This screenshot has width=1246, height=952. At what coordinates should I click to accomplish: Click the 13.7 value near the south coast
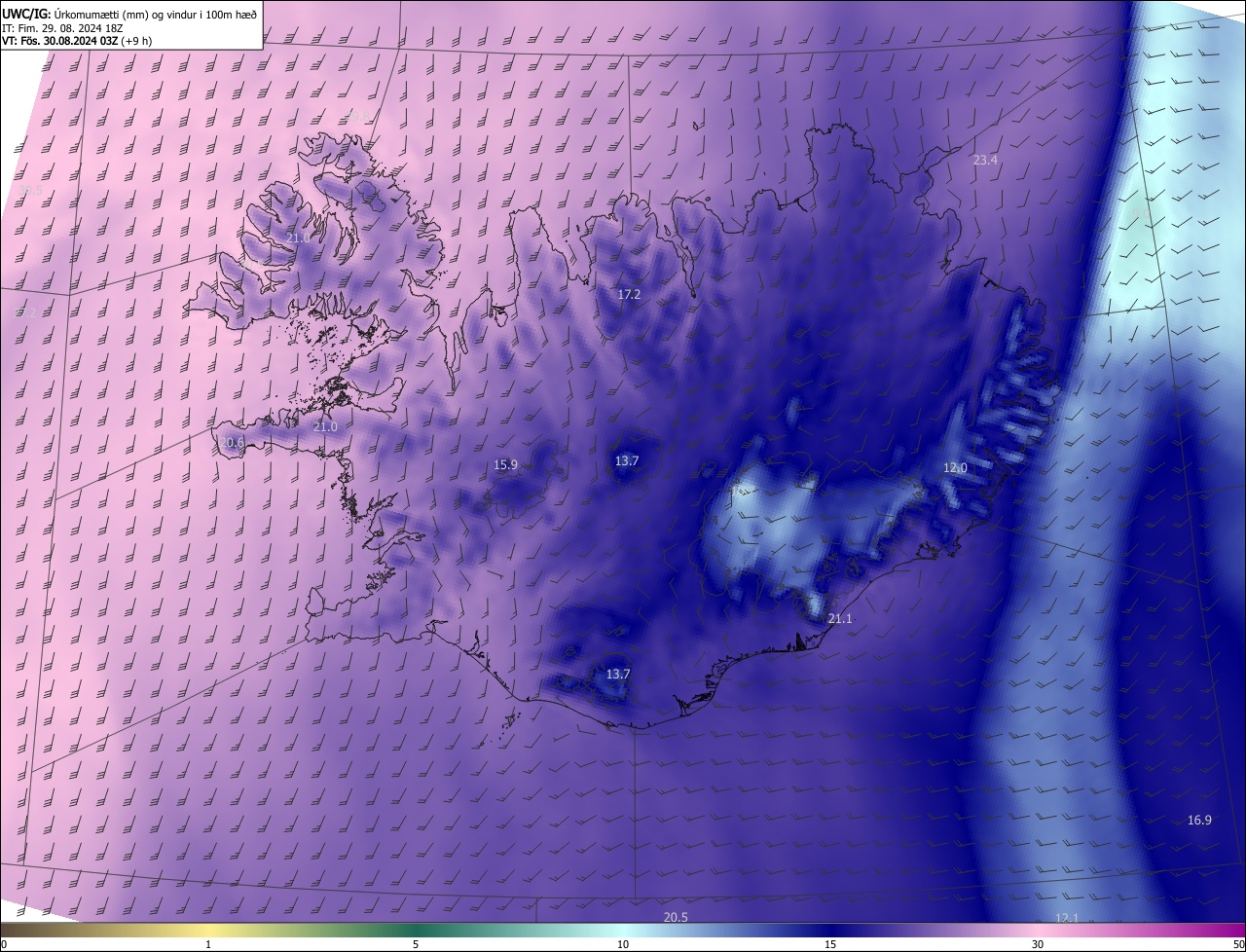(x=618, y=674)
